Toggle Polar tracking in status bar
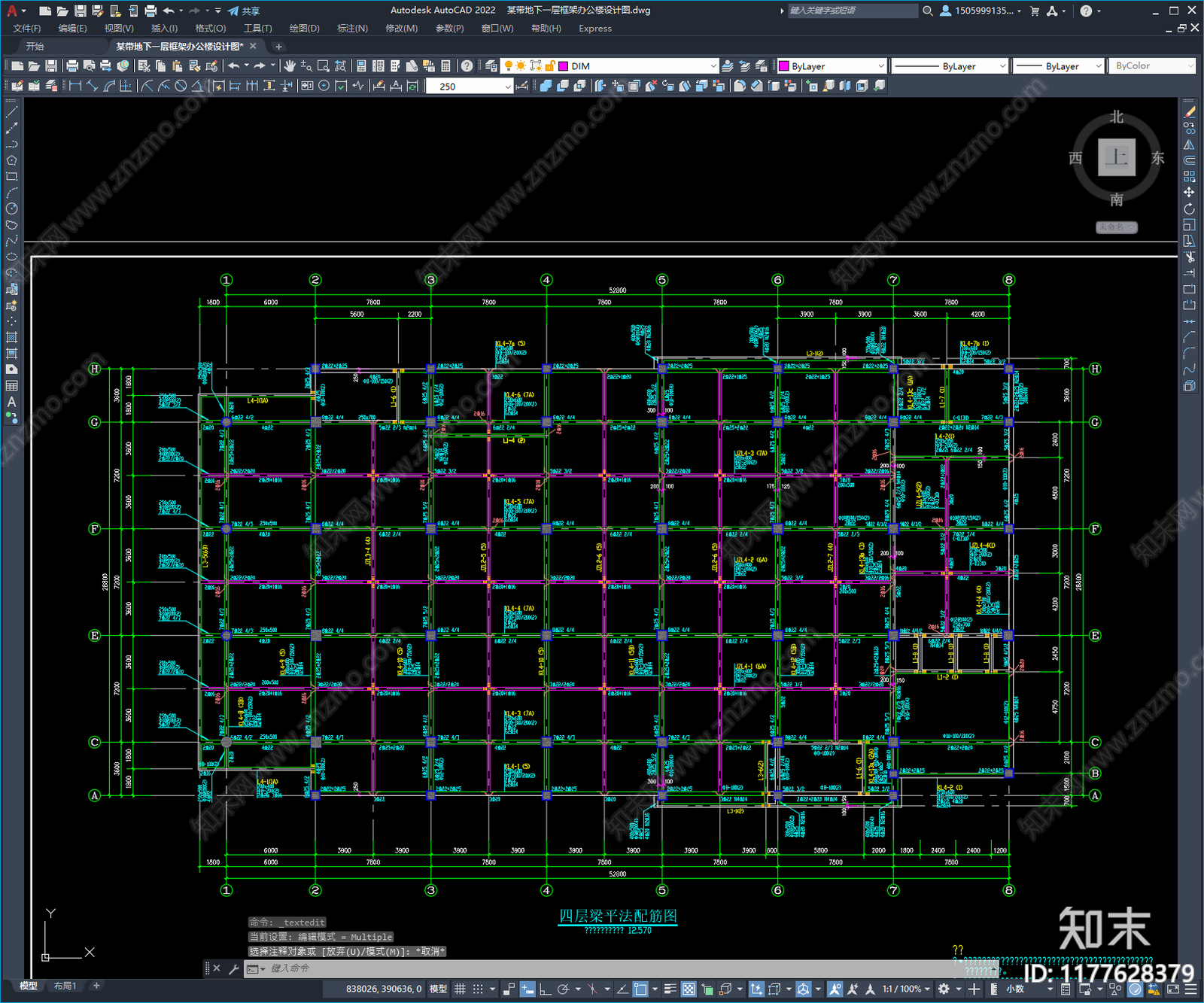This screenshot has height=1003, width=1204. tap(563, 989)
